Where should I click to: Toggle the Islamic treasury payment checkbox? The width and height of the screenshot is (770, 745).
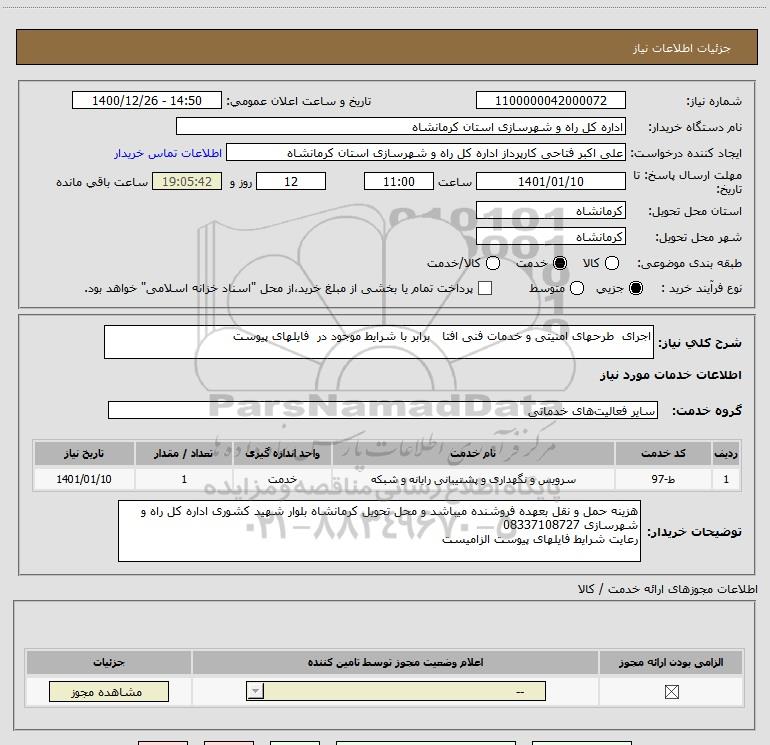click(x=485, y=288)
